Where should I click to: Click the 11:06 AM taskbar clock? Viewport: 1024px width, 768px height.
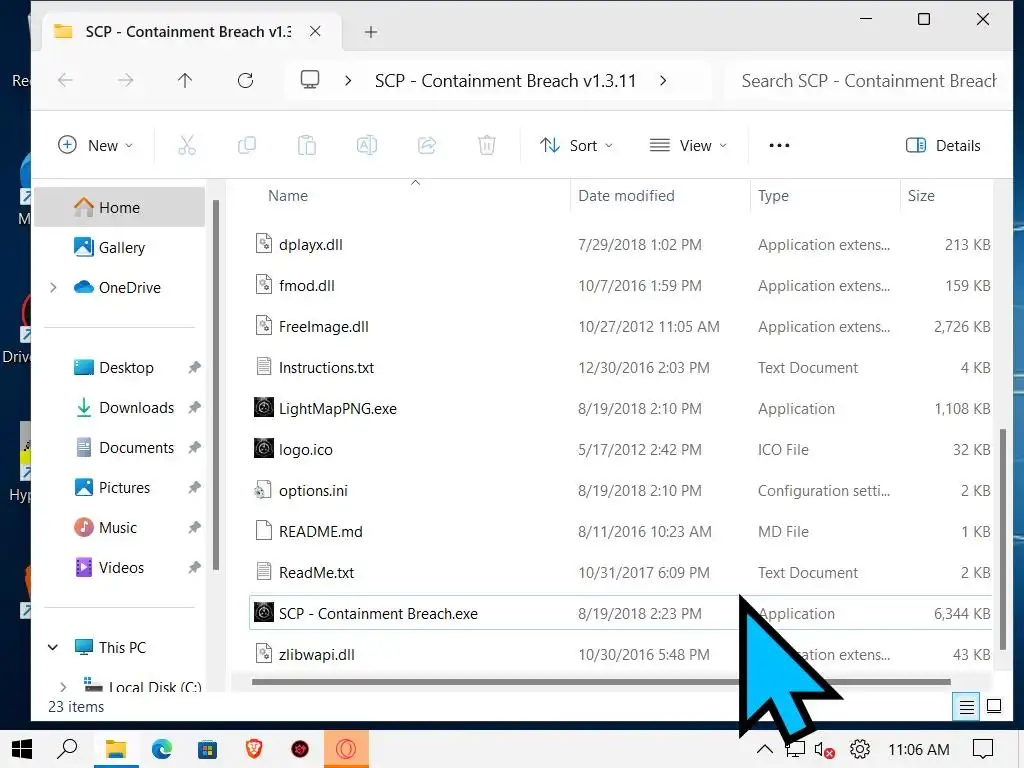coord(919,749)
